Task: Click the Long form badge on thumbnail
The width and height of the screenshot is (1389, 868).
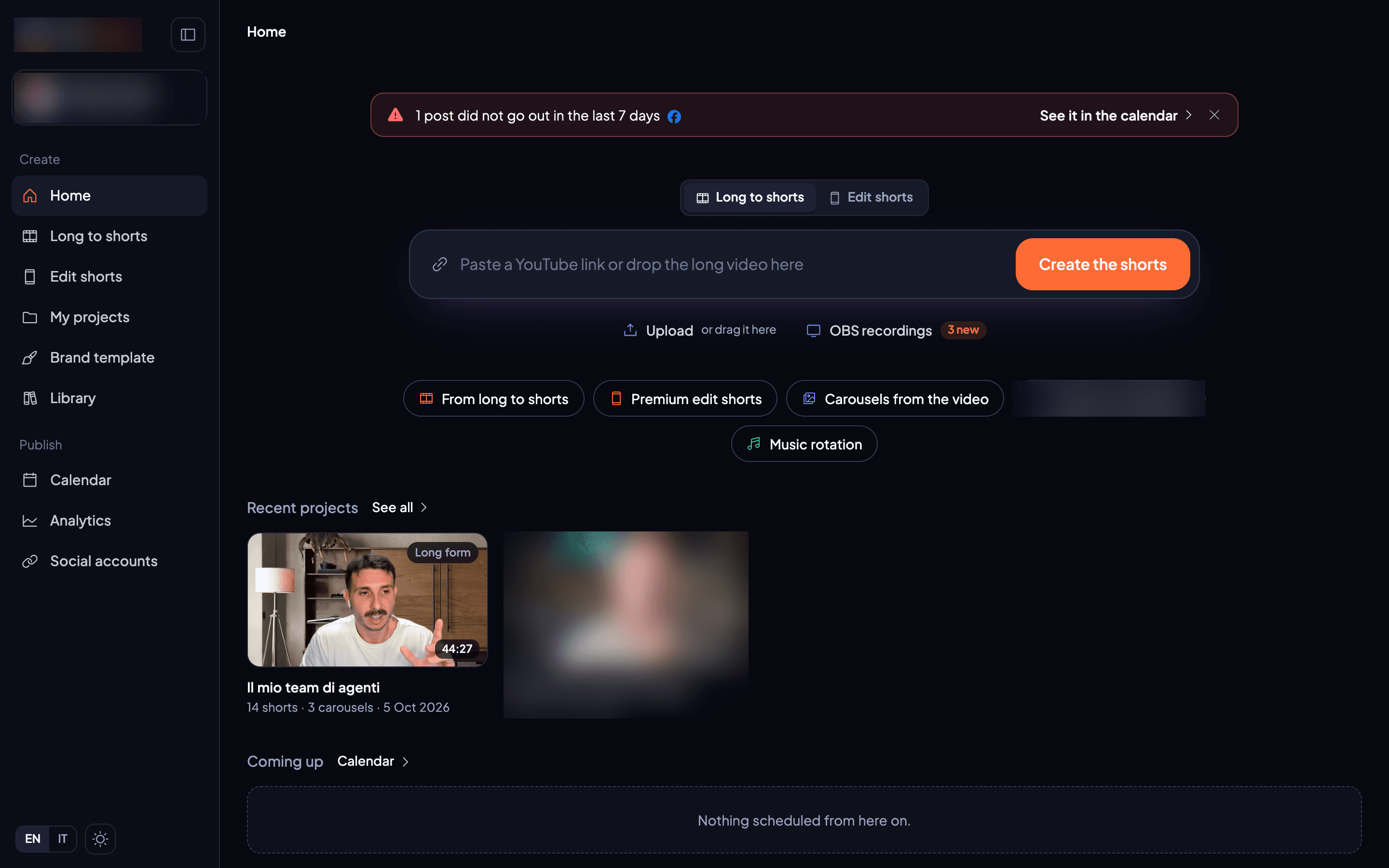Action: coord(443,552)
